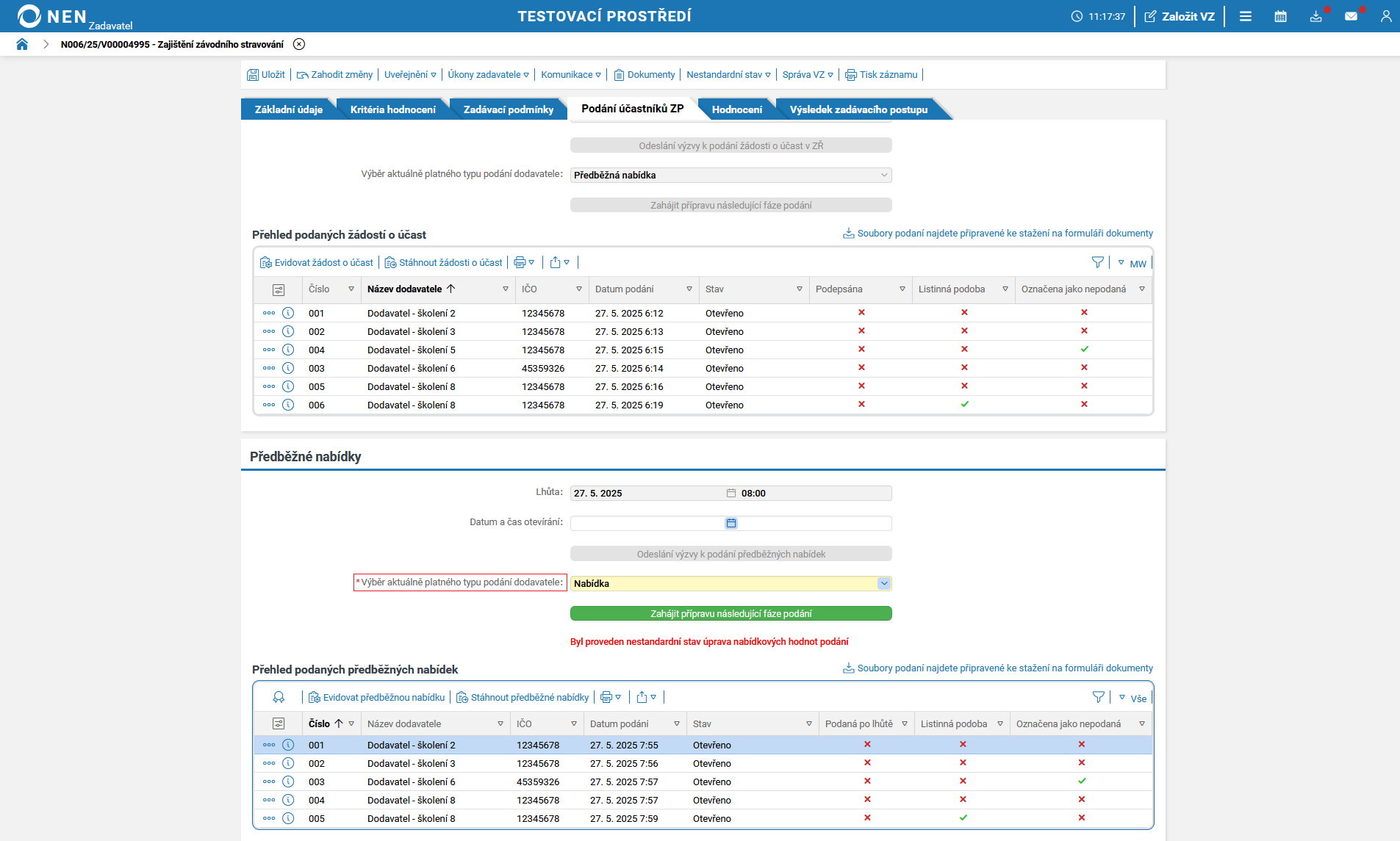Click green Zahájit přípravu následující fáze podání button

[x=730, y=613]
